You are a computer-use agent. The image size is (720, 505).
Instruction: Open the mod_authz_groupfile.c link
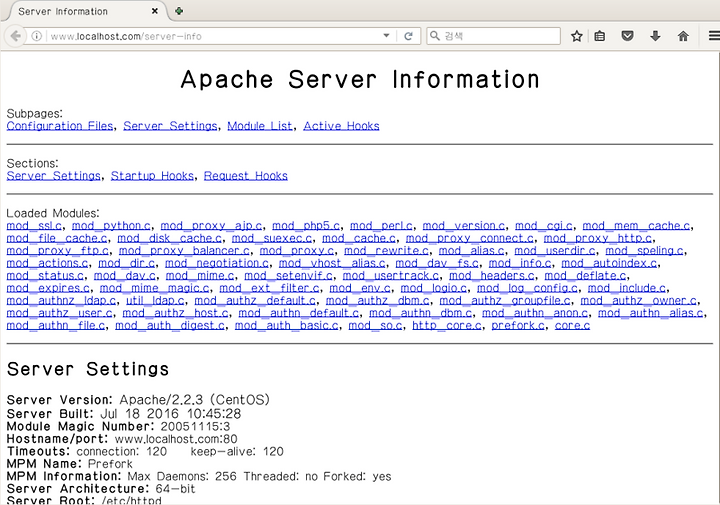pos(505,300)
